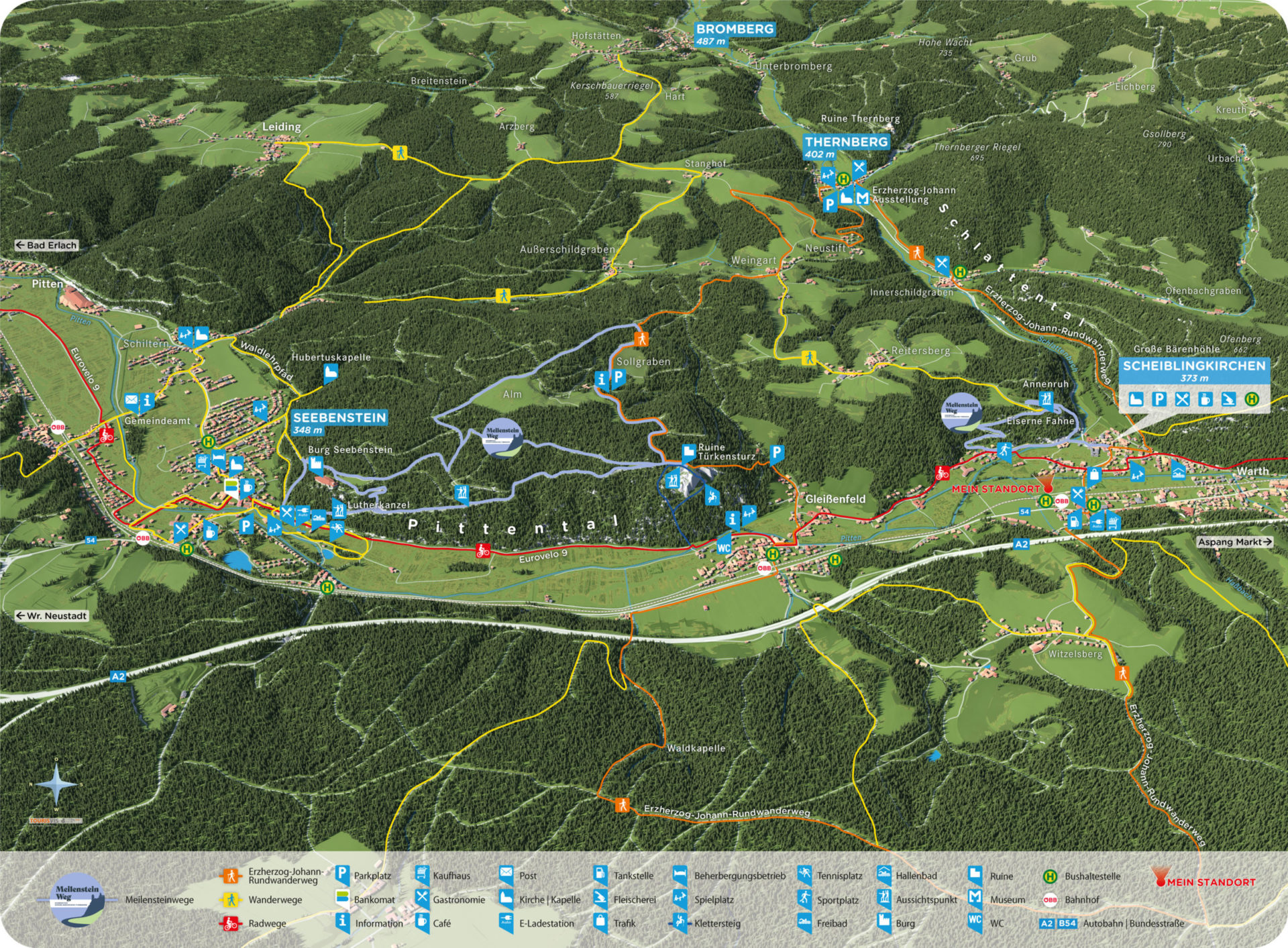Click the information icon near Gemeindeamt
The height and width of the screenshot is (948, 1288).
coord(147,401)
